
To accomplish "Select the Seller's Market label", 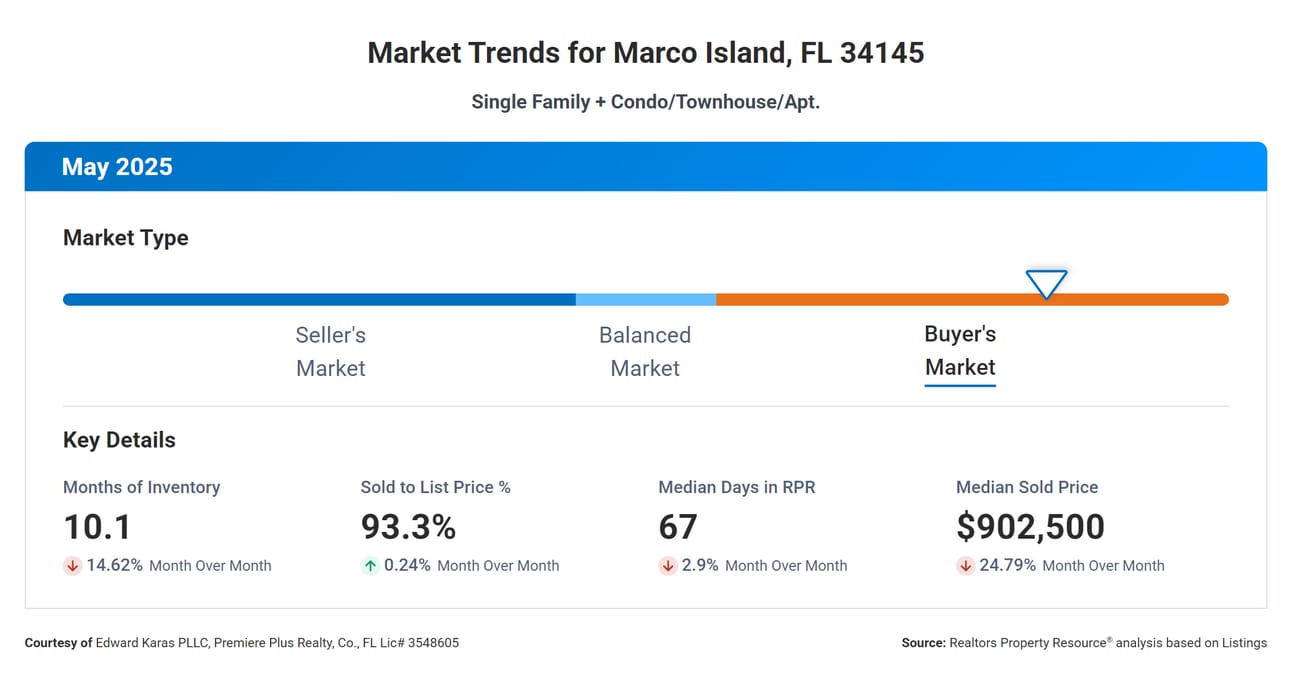I will tap(331, 351).
